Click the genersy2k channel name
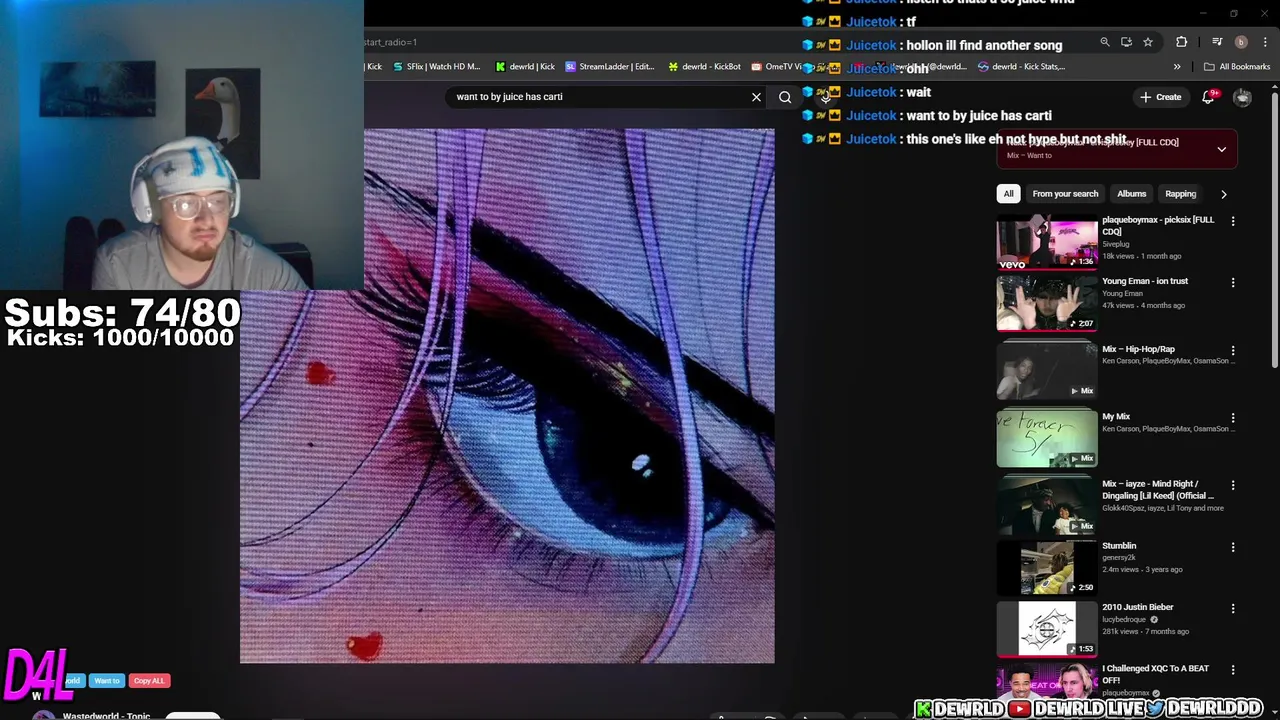 click(x=1119, y=558)
